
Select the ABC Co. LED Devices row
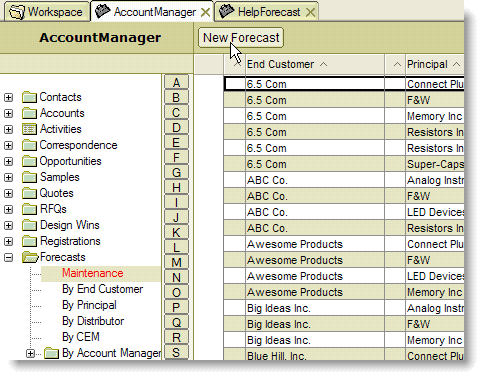point(344,212)
